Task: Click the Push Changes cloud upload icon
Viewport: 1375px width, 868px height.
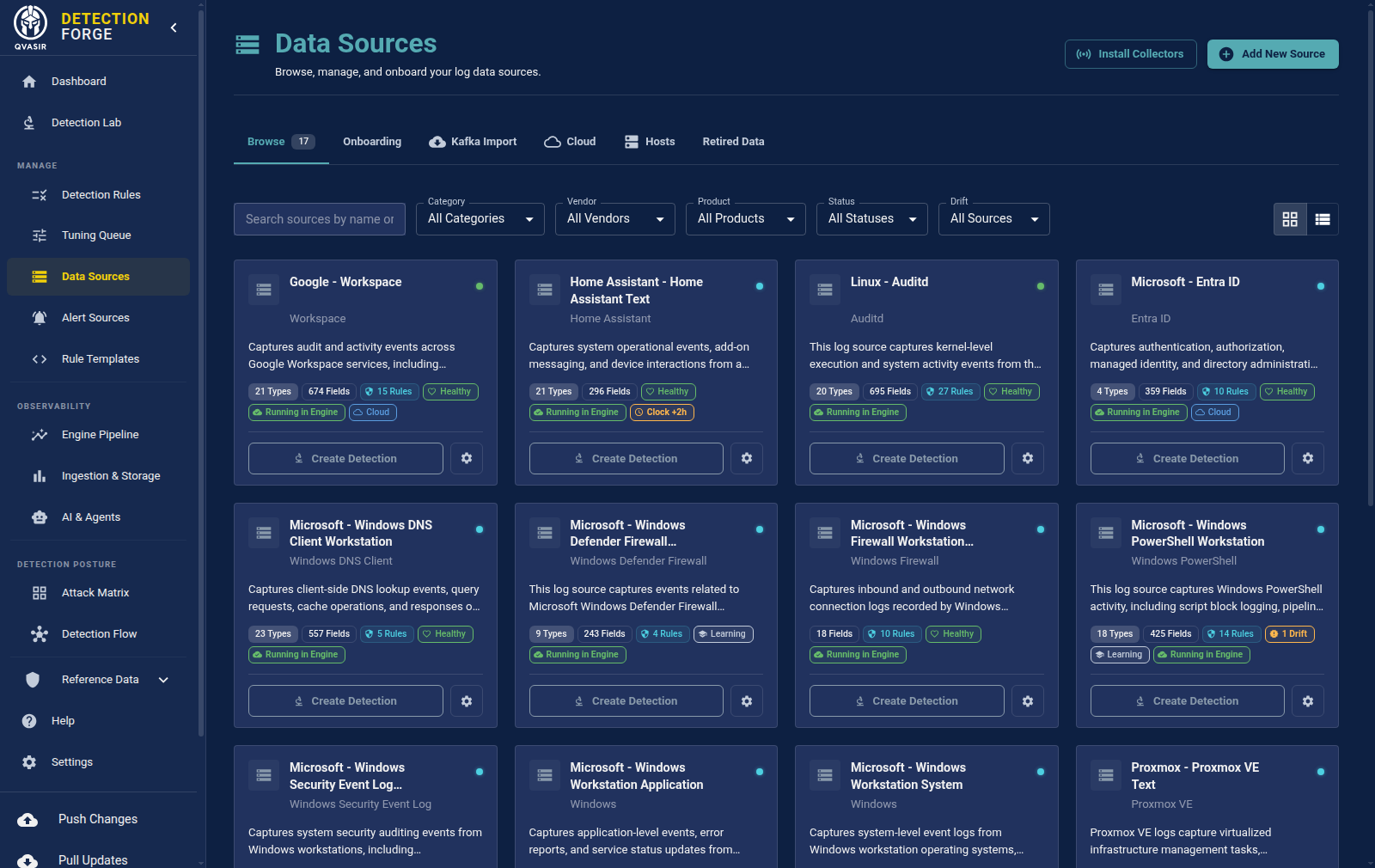Action: [27, 820]
